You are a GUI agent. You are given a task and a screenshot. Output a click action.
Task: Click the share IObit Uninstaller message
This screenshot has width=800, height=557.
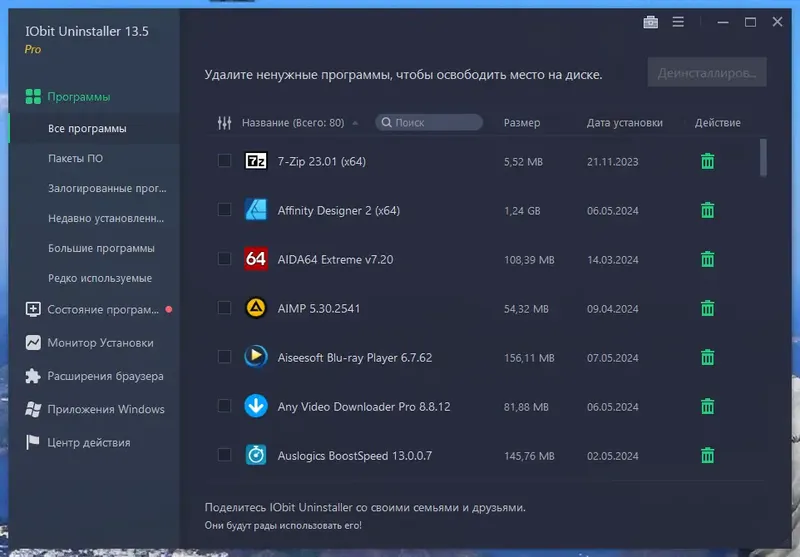[365, 508]
